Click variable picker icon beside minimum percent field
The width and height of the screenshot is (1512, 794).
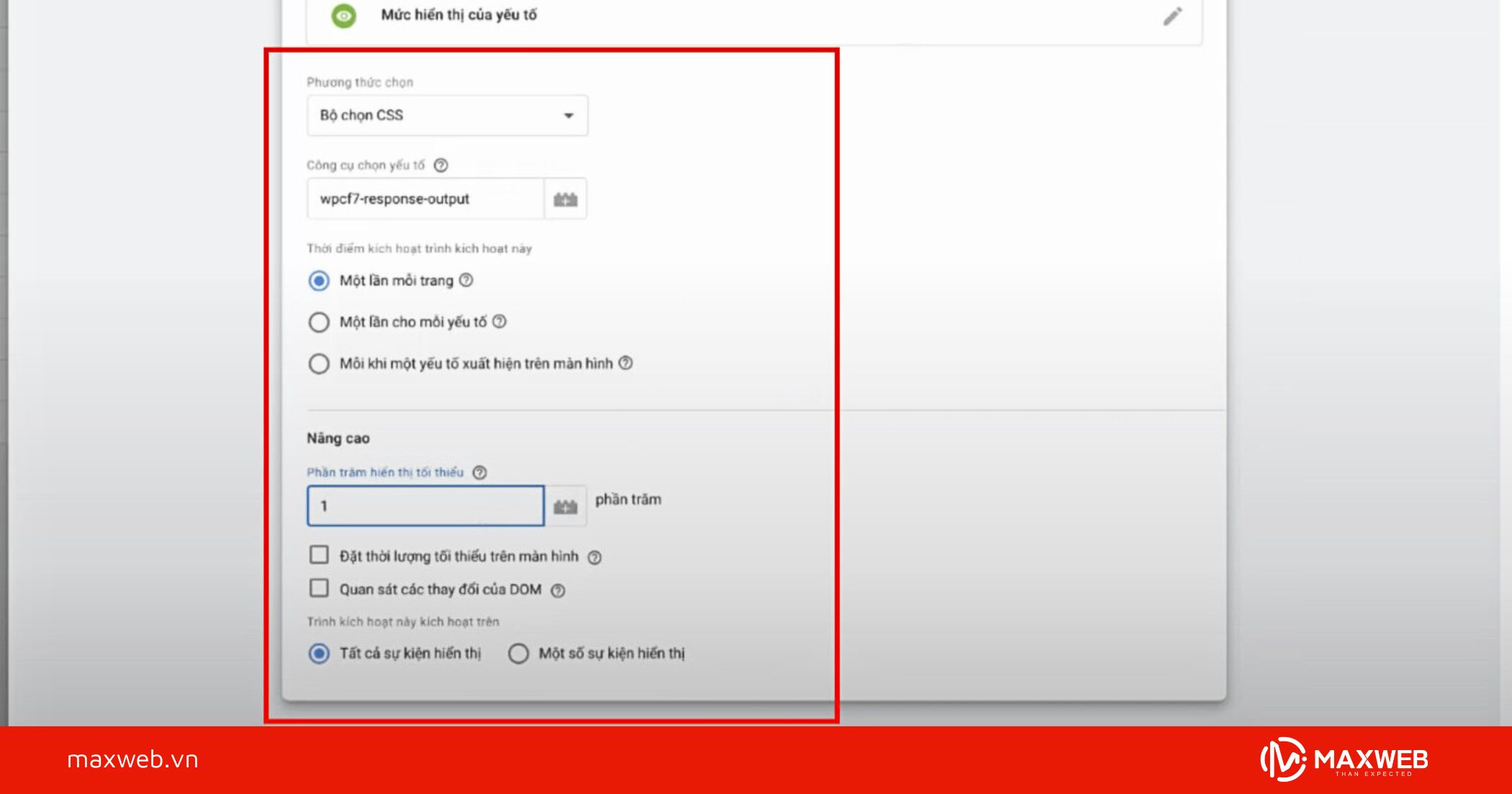[565, 507]
